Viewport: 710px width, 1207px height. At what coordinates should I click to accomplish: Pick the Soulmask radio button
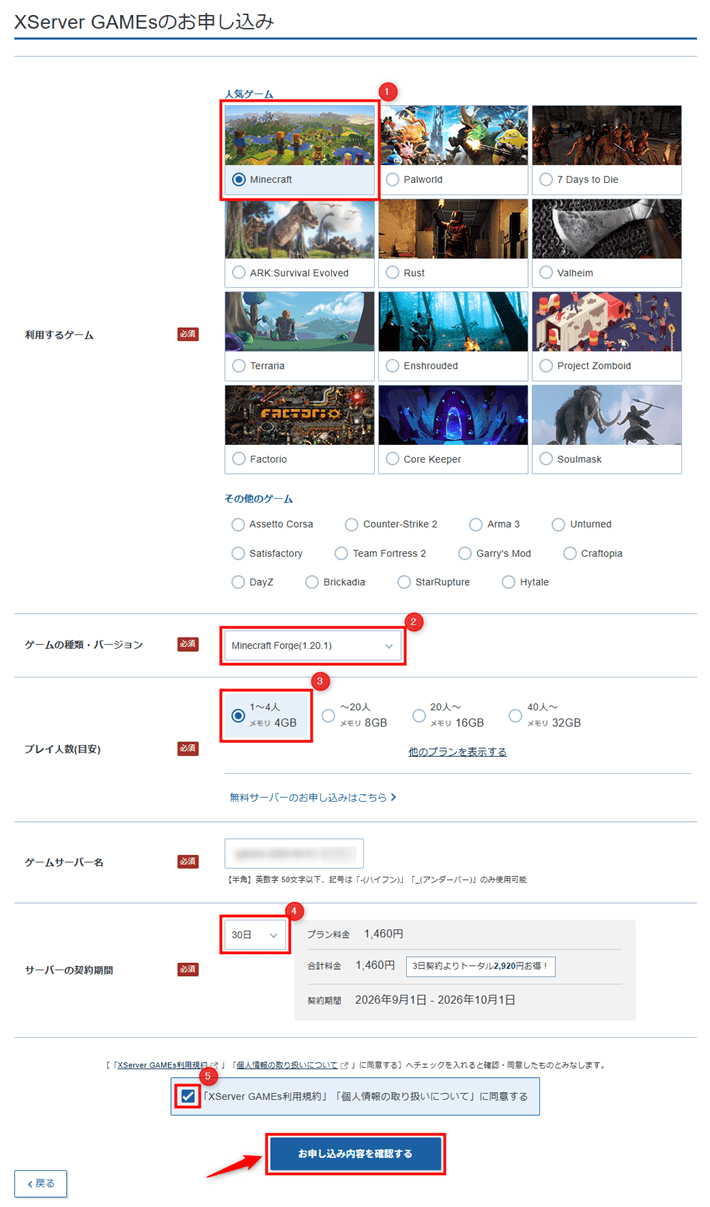pos(545,459)
